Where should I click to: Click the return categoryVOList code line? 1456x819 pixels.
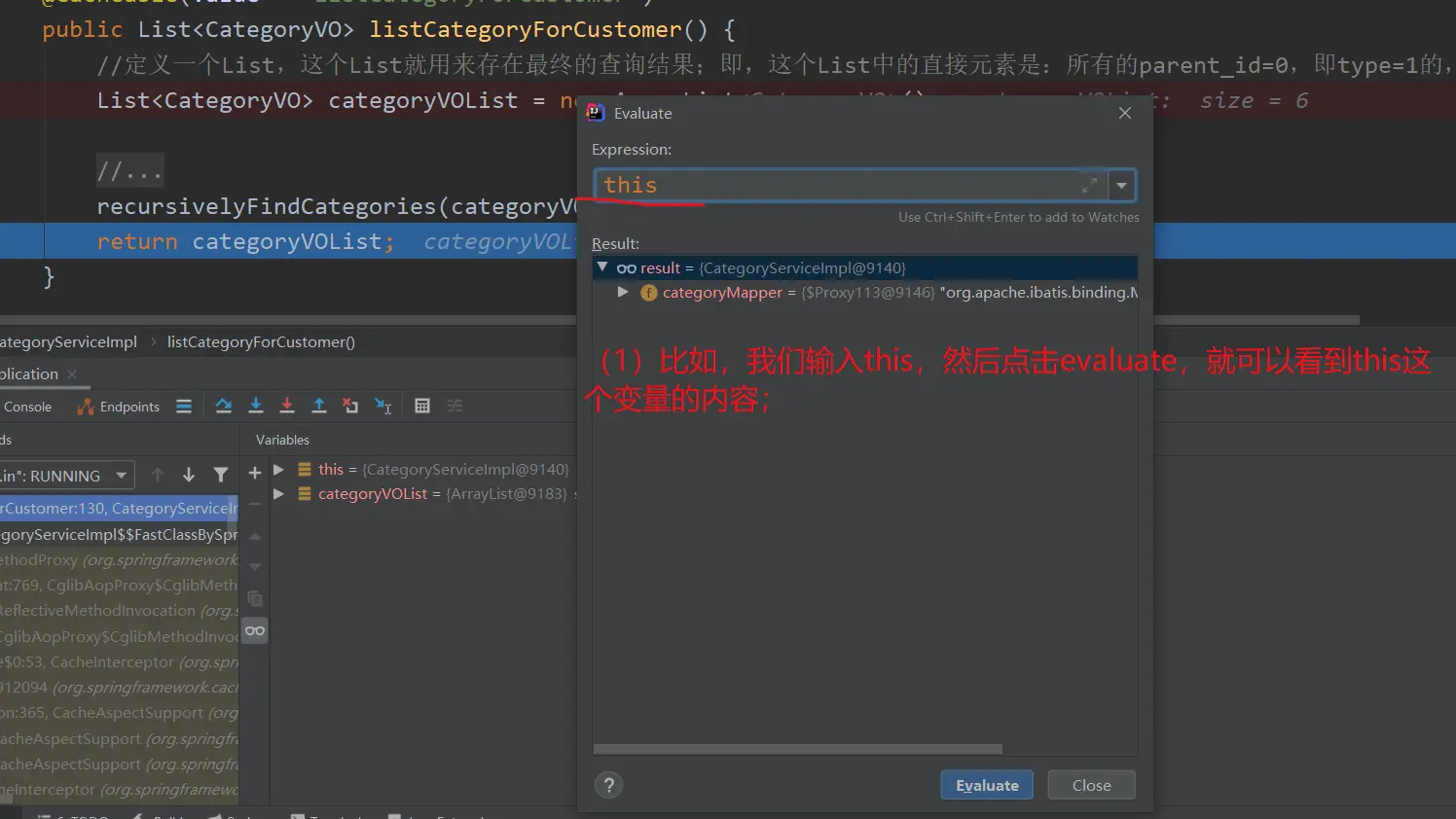coord(288,241)
